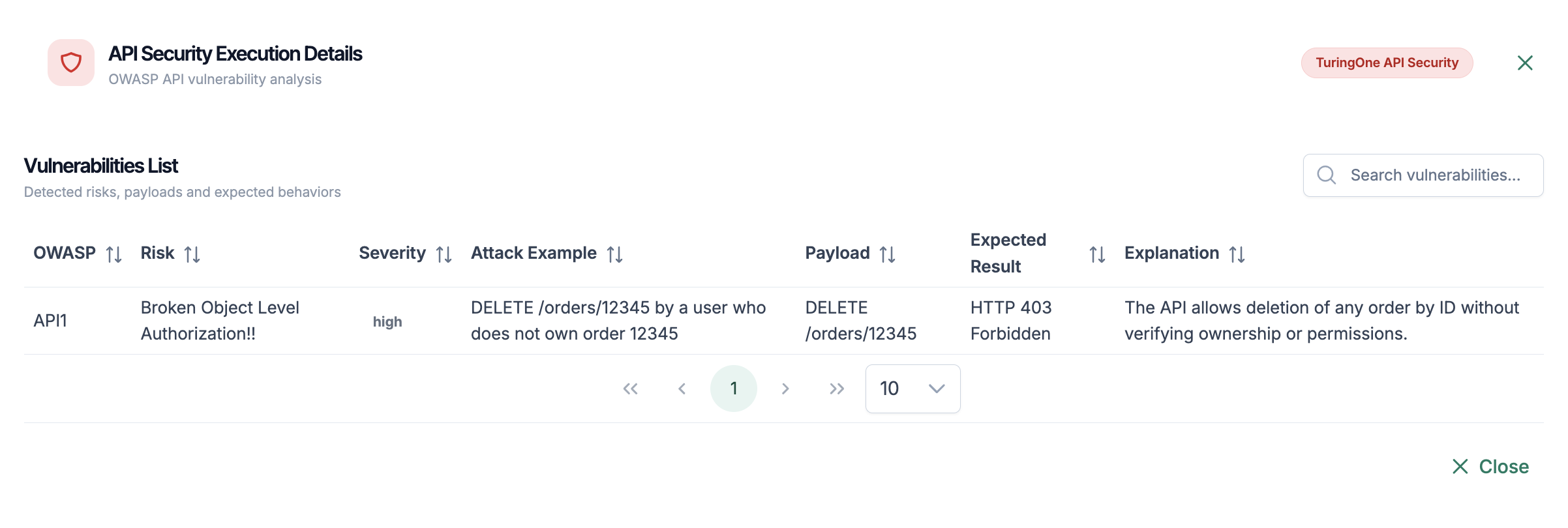Jump to the last page
The image size is (1568, 528).
pos(837,389)
